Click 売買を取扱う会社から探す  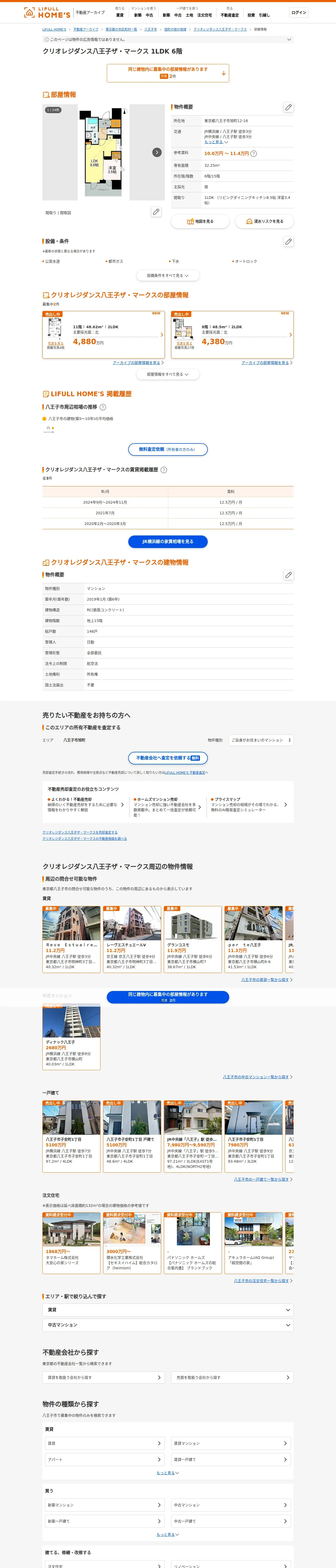pyautogui.click(x=232, y=1377)
